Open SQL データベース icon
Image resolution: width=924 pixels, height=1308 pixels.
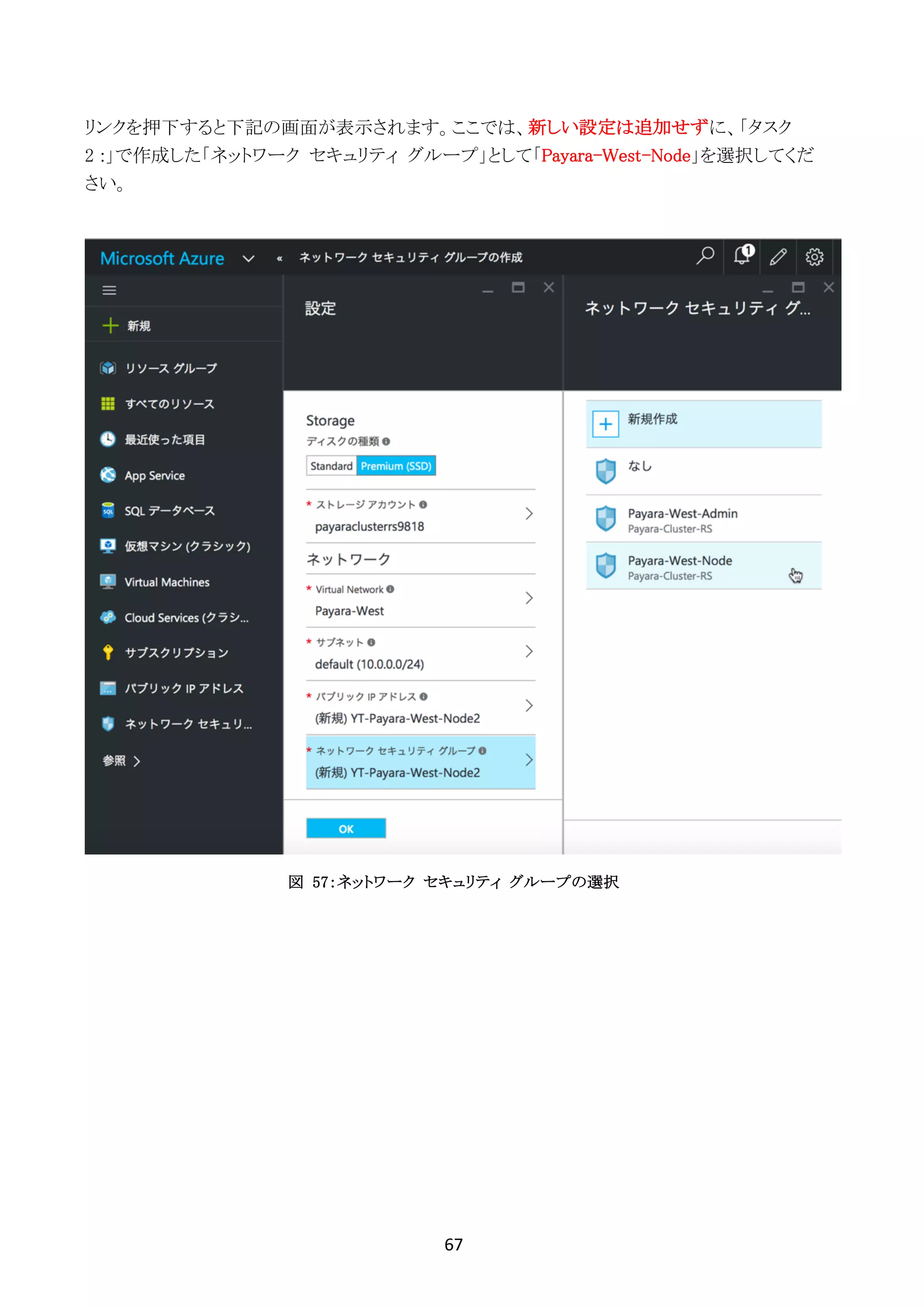pos(108,510)
